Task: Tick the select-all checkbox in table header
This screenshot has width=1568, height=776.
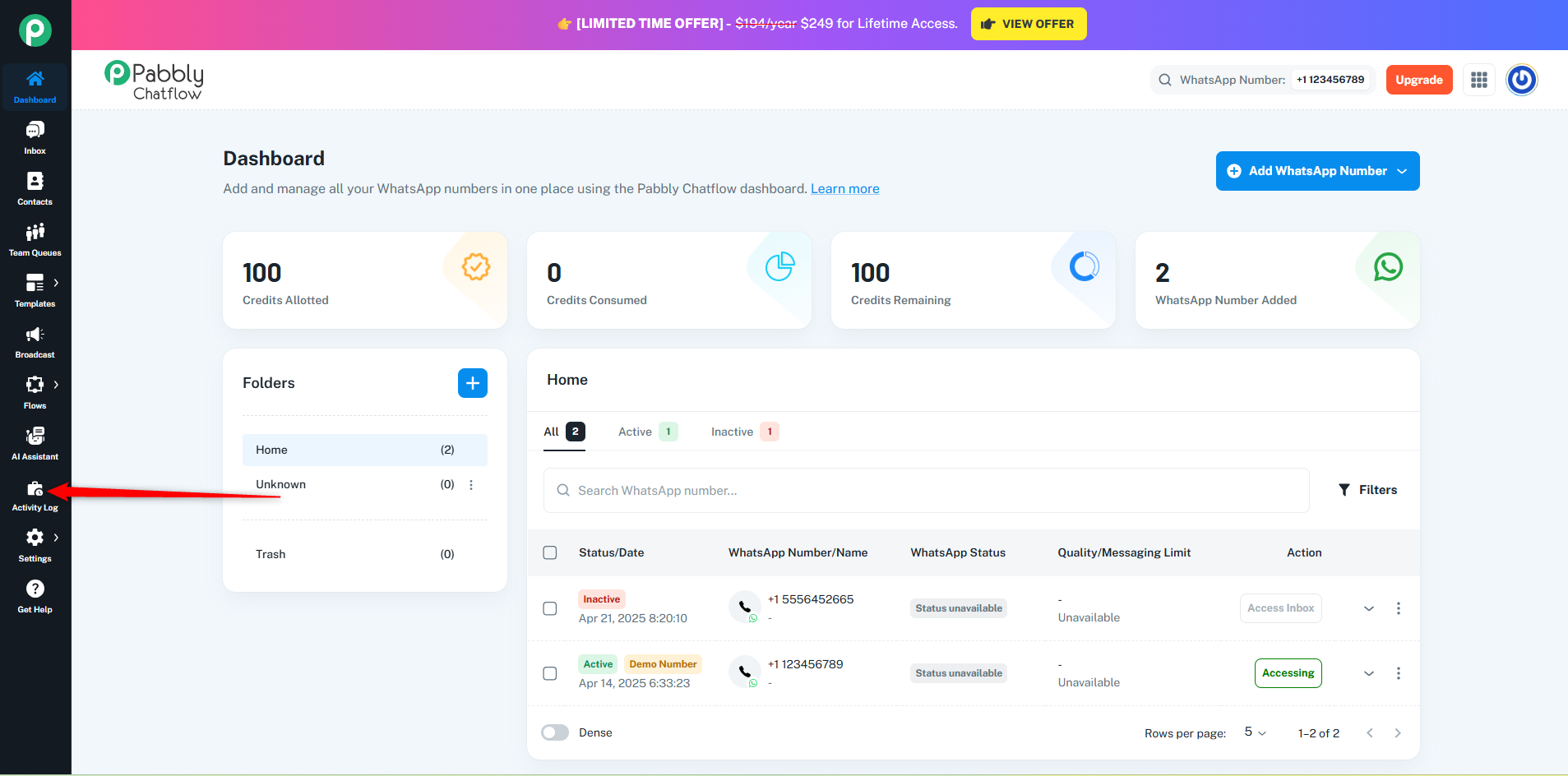Action: [550, 552]
